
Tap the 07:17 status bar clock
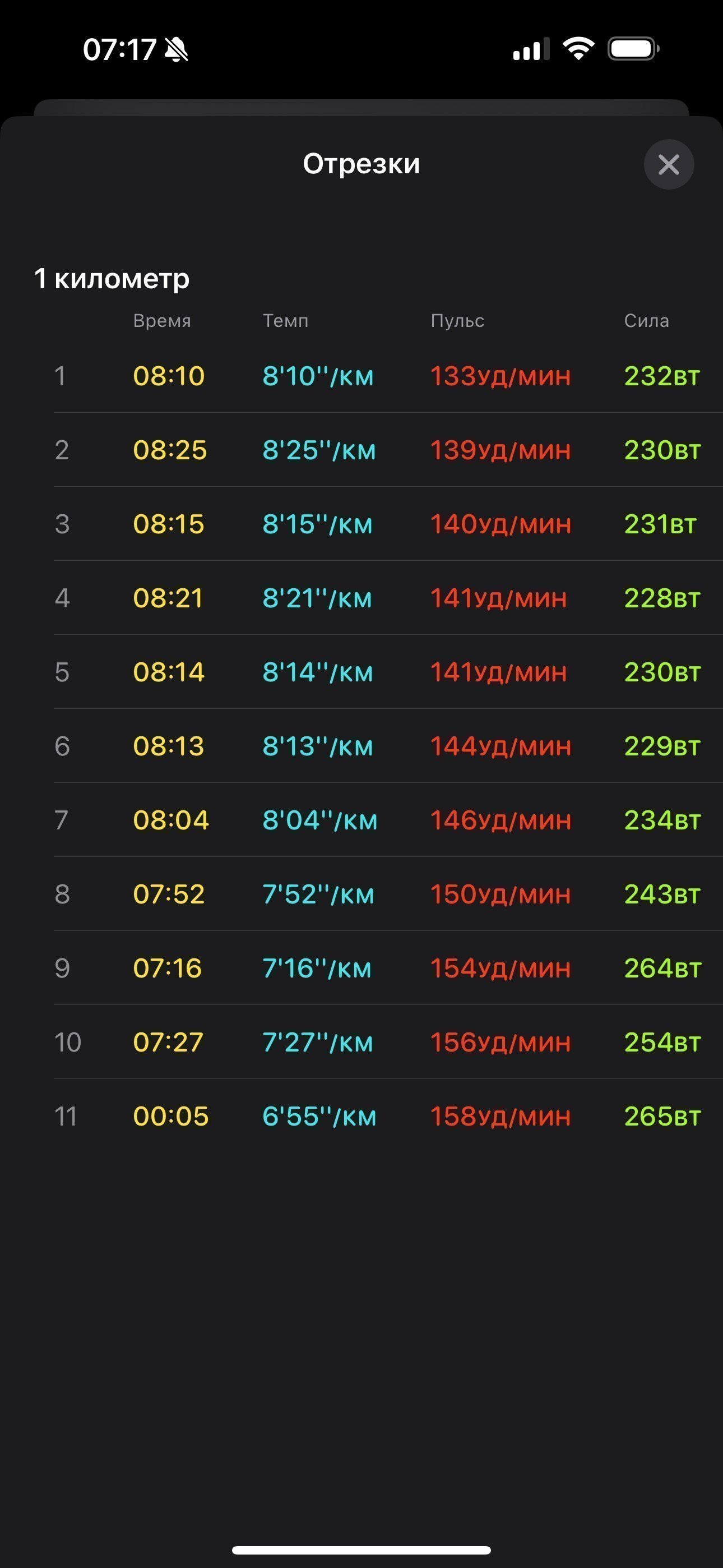point(120,49)
